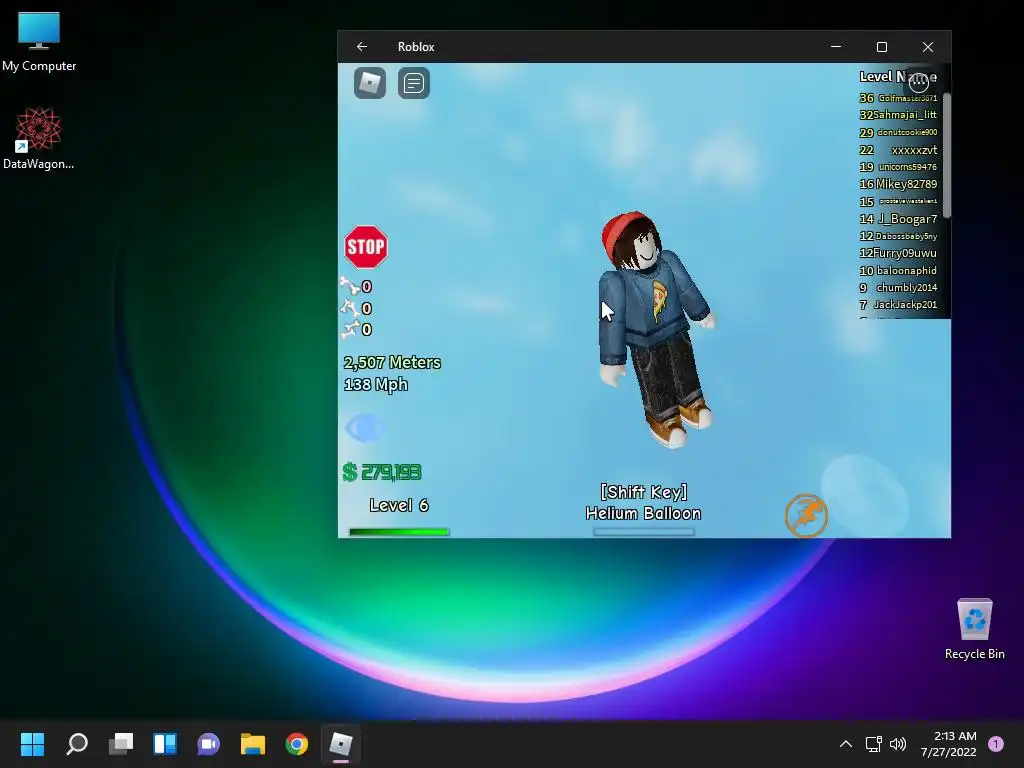
Task: Open the Recycle Bin on the desktop
Action: (974, 629)
